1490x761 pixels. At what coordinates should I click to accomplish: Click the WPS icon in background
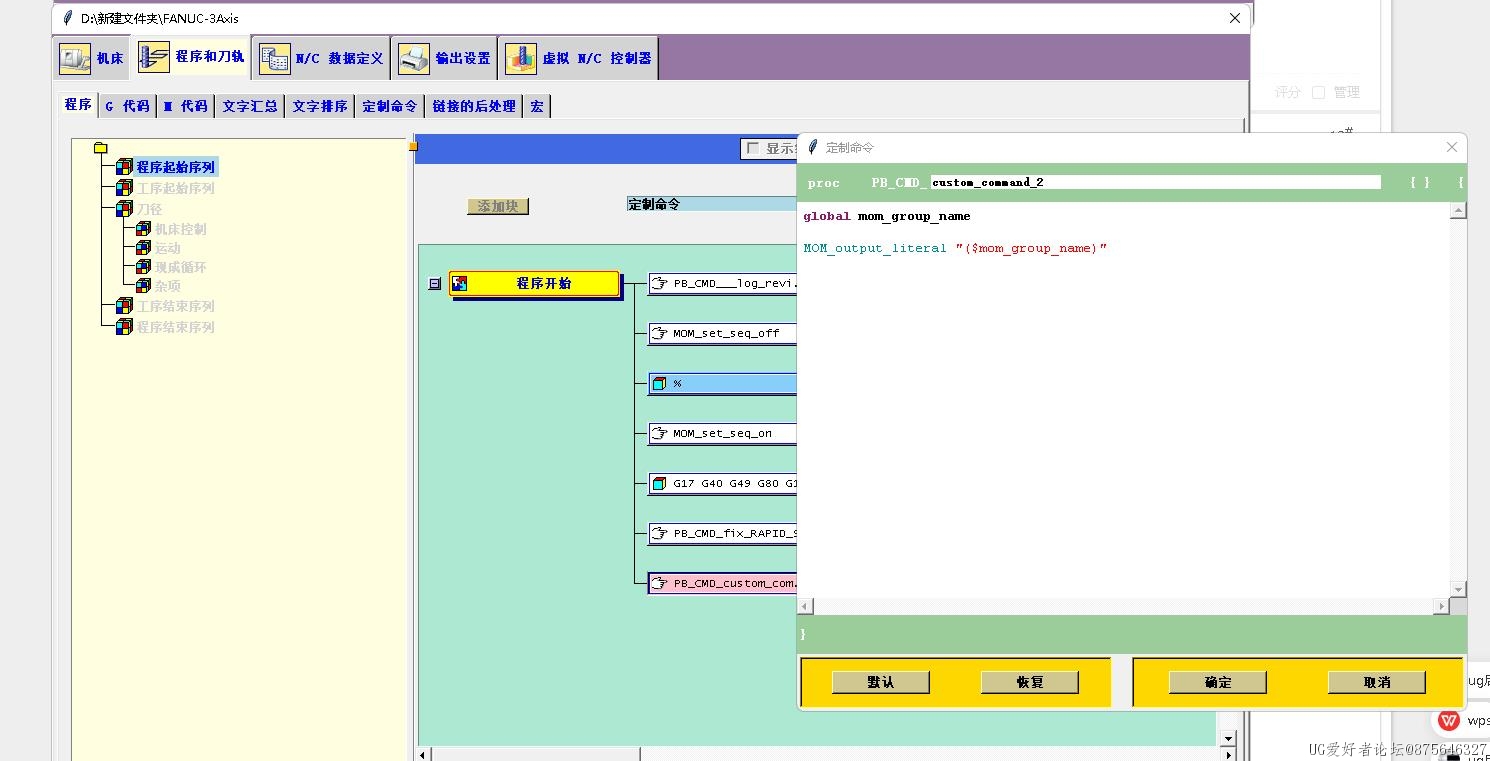coord(1448,720)
